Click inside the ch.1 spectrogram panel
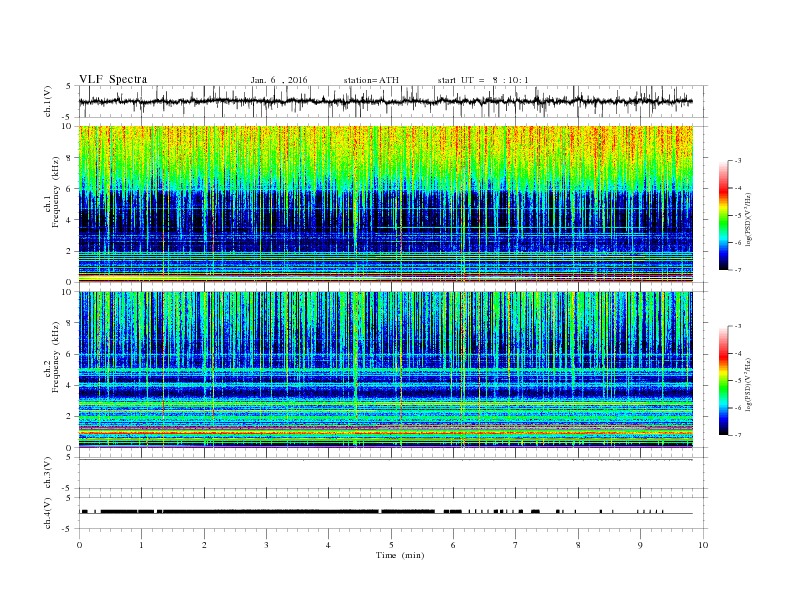 [x=385, y=204]
